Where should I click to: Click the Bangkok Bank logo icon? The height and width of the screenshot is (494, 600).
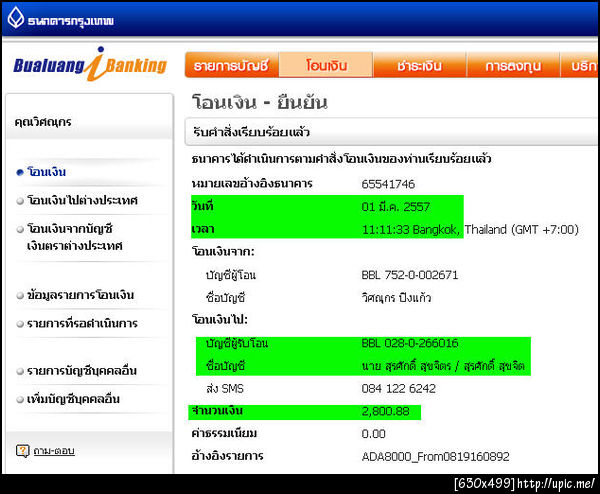point(16,18)
